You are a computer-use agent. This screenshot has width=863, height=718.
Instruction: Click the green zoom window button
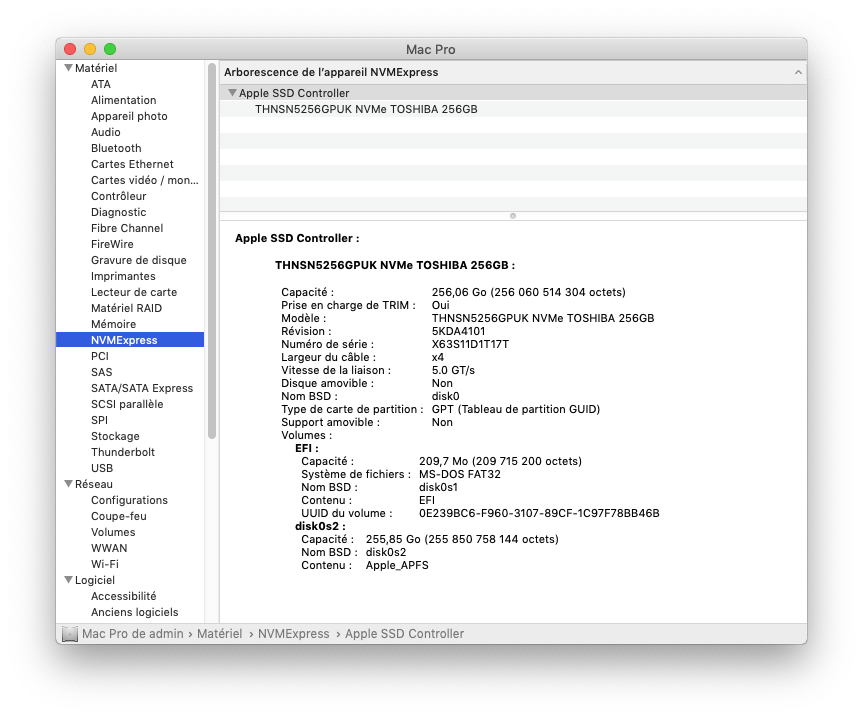tap(110, 49)
